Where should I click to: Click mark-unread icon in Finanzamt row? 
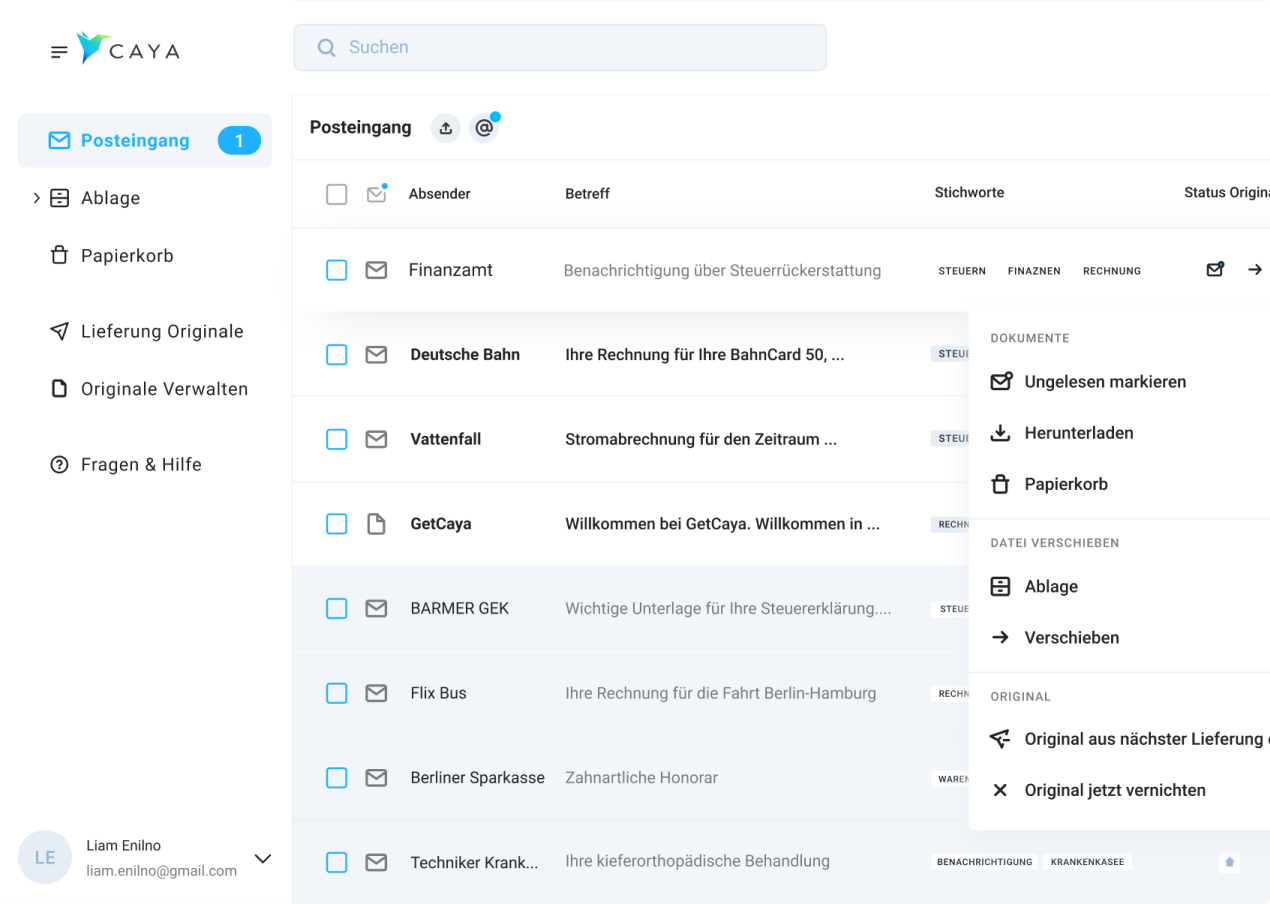tap(1215, 269)
